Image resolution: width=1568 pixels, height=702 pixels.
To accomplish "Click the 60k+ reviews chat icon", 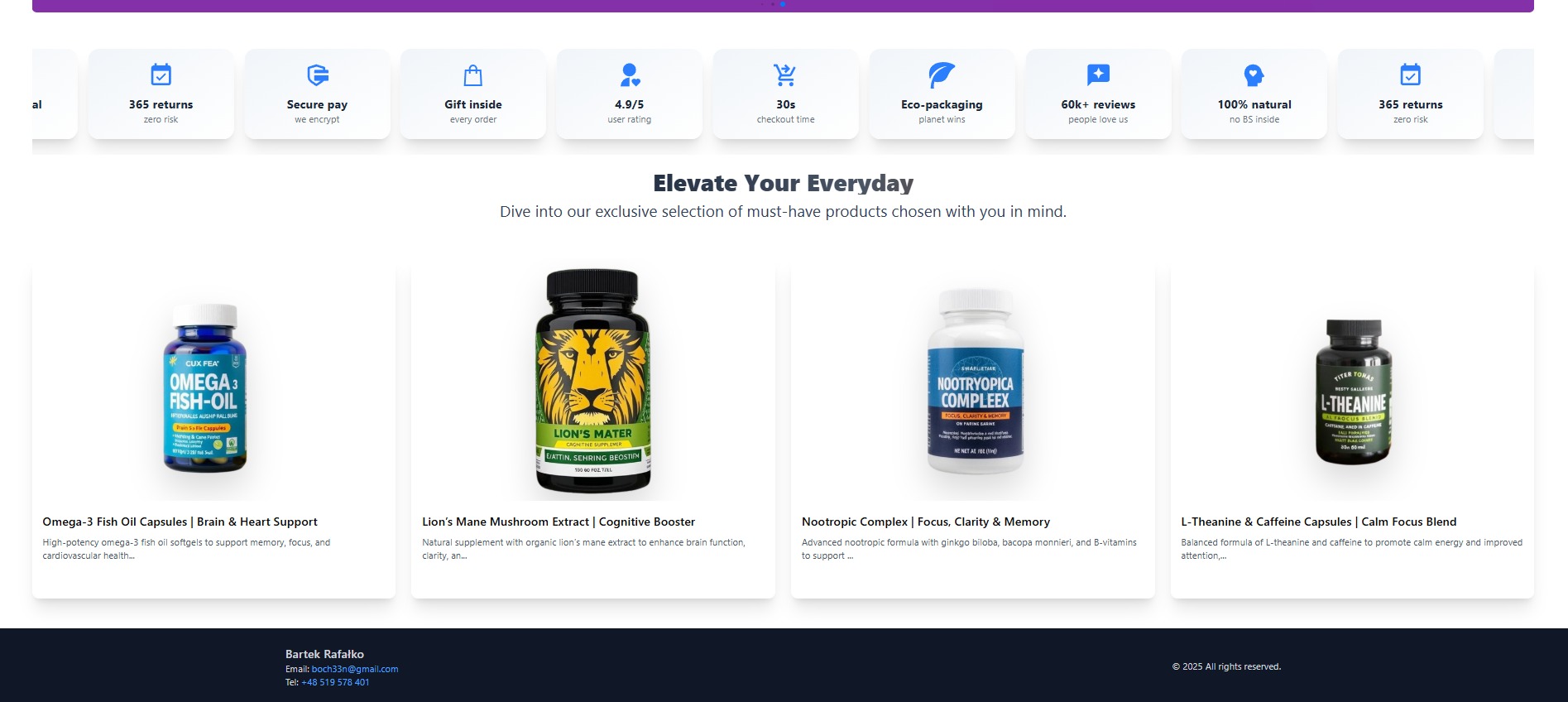I will [x=1098, y=75].
